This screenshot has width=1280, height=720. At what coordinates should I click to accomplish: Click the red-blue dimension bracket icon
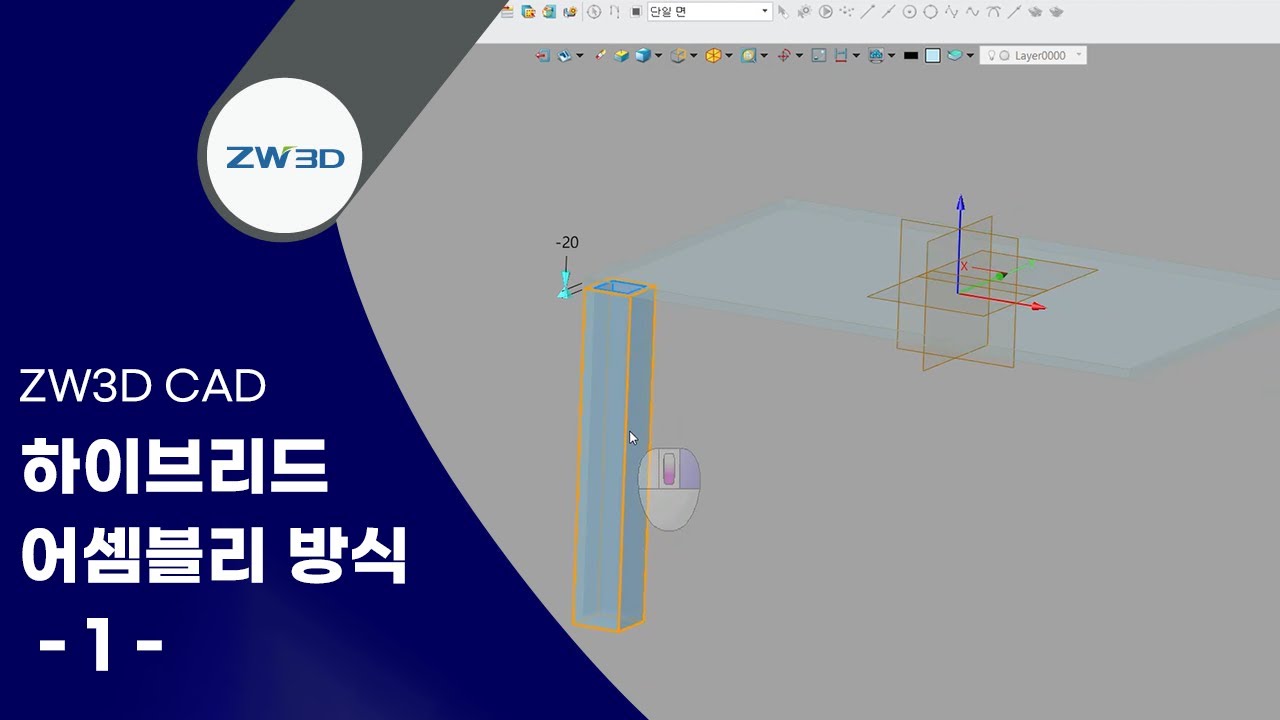(x=841, y=56)
